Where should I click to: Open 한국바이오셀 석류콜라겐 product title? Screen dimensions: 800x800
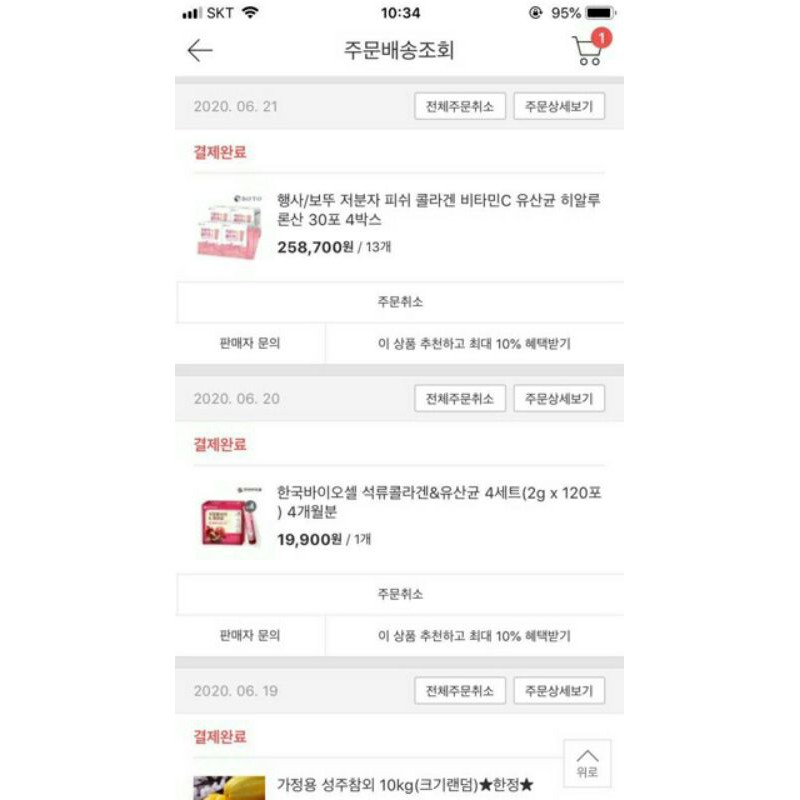coord(439,502)
